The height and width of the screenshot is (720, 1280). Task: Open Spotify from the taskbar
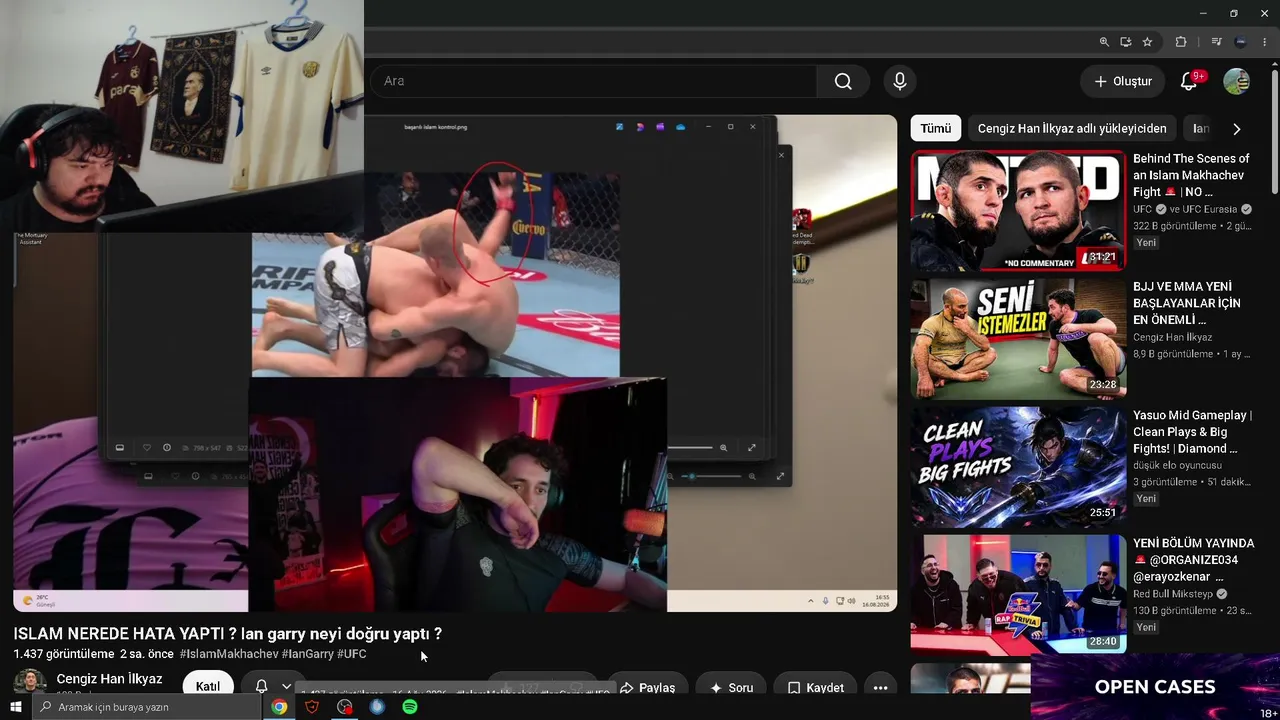(x=410, y=707)
